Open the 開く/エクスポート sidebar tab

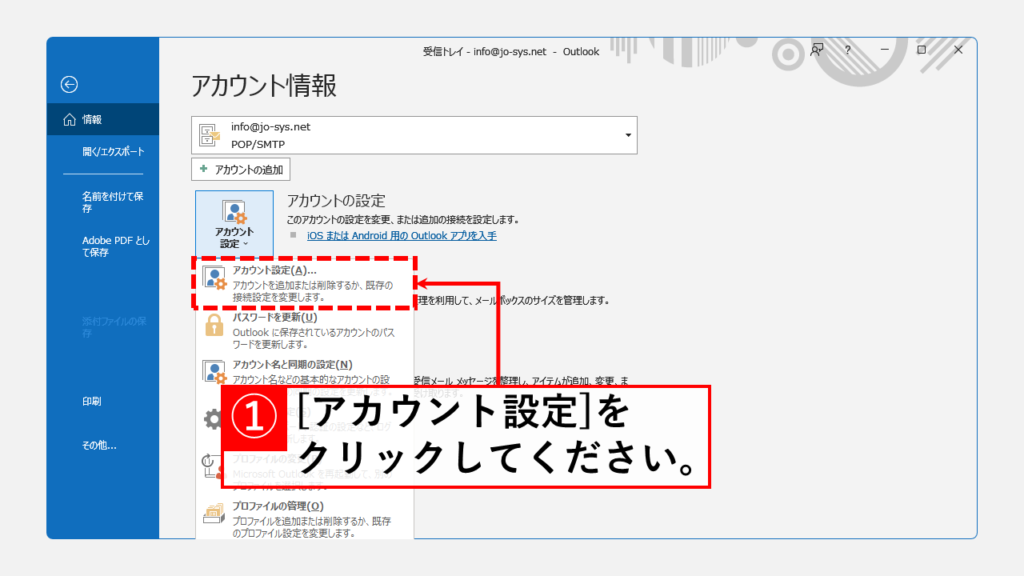coord(112,152)
